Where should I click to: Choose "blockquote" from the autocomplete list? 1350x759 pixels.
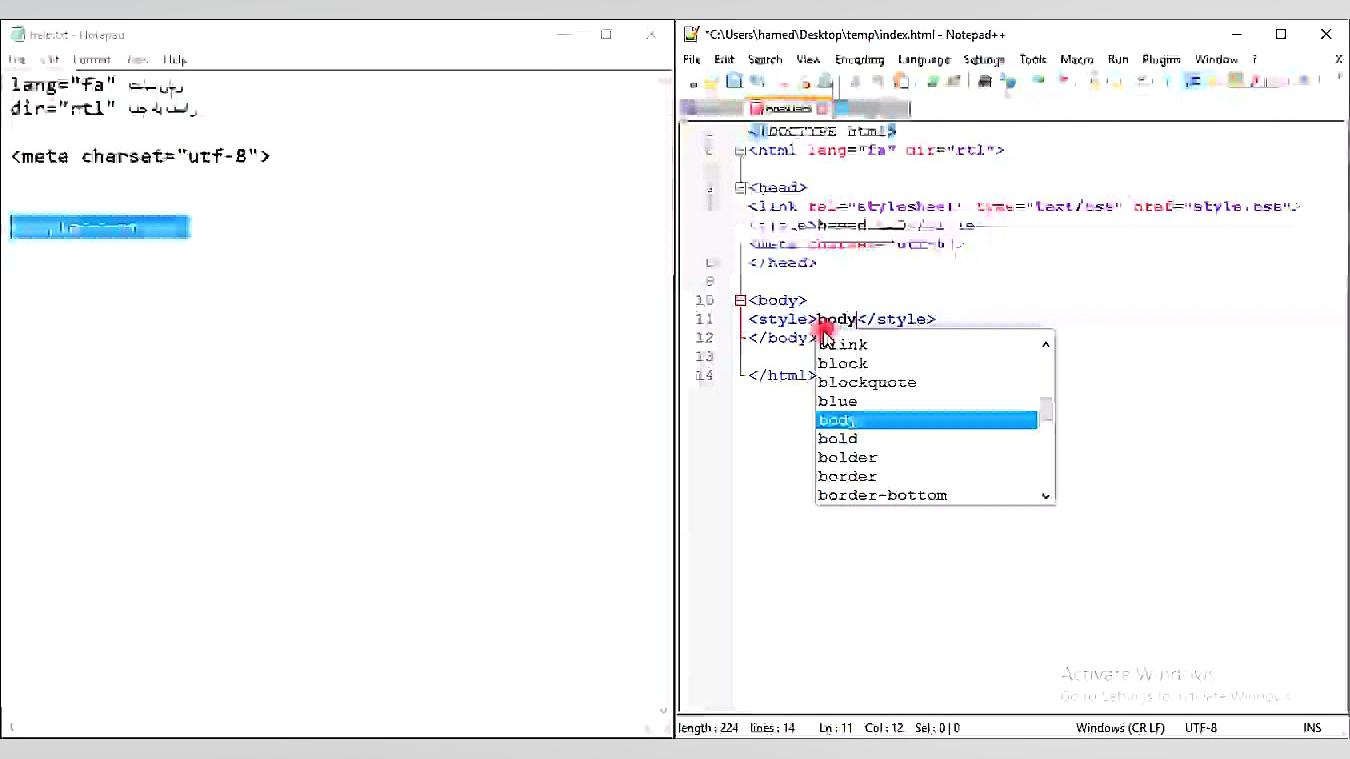[867, 382]
